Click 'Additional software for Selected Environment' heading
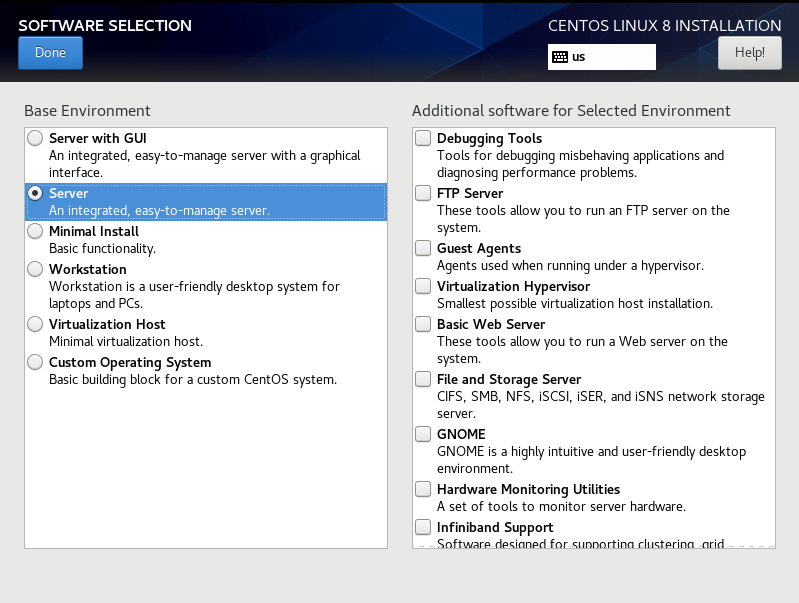The image size is (799, 603). coord(571,111)
